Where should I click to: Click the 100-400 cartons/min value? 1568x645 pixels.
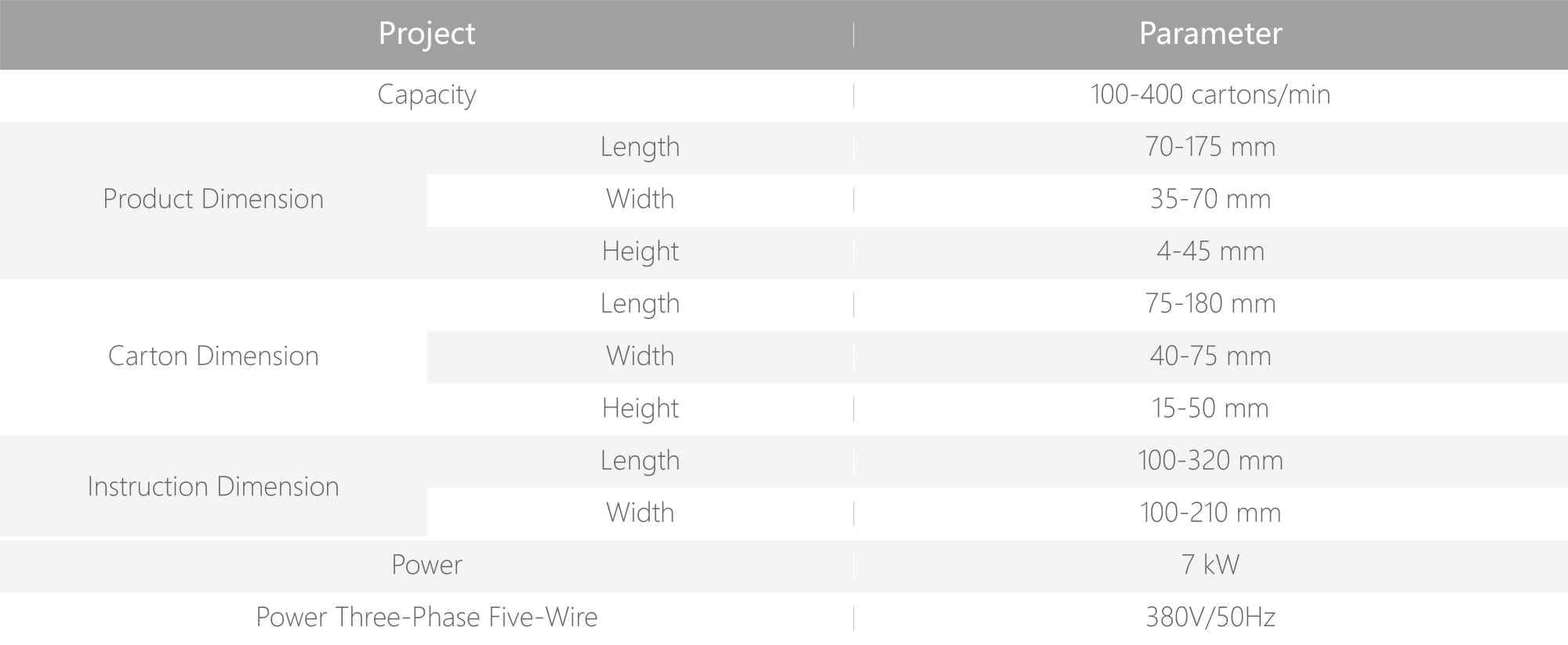pos(1210,95)
